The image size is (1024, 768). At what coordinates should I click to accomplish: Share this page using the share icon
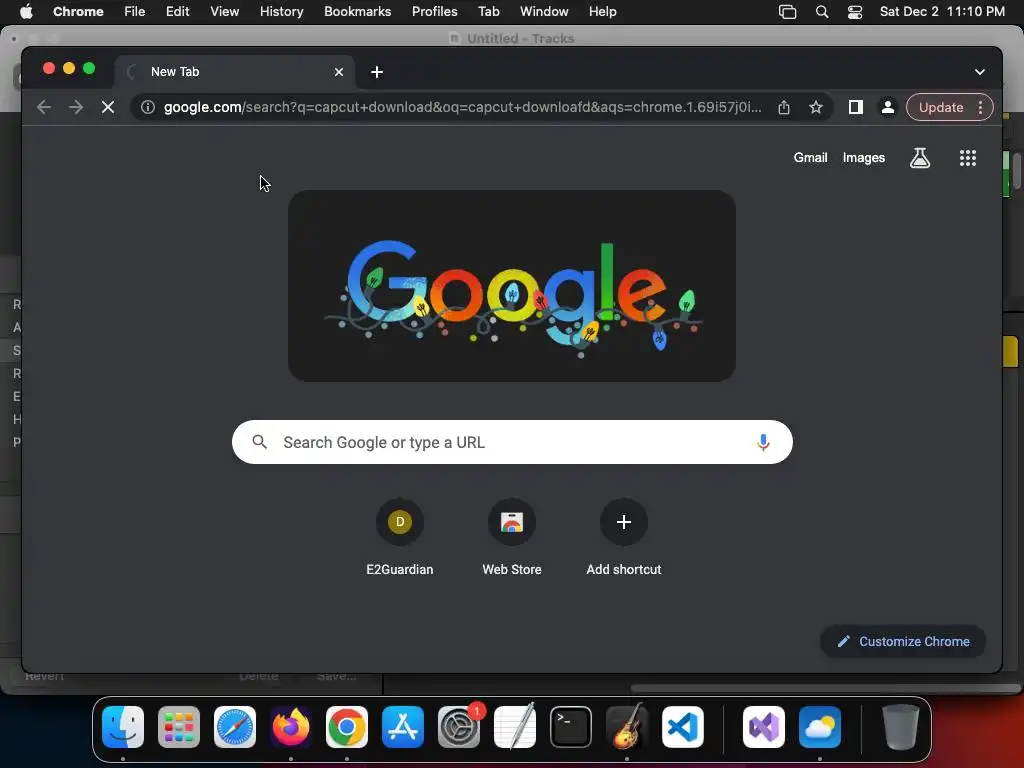(784, 107)
